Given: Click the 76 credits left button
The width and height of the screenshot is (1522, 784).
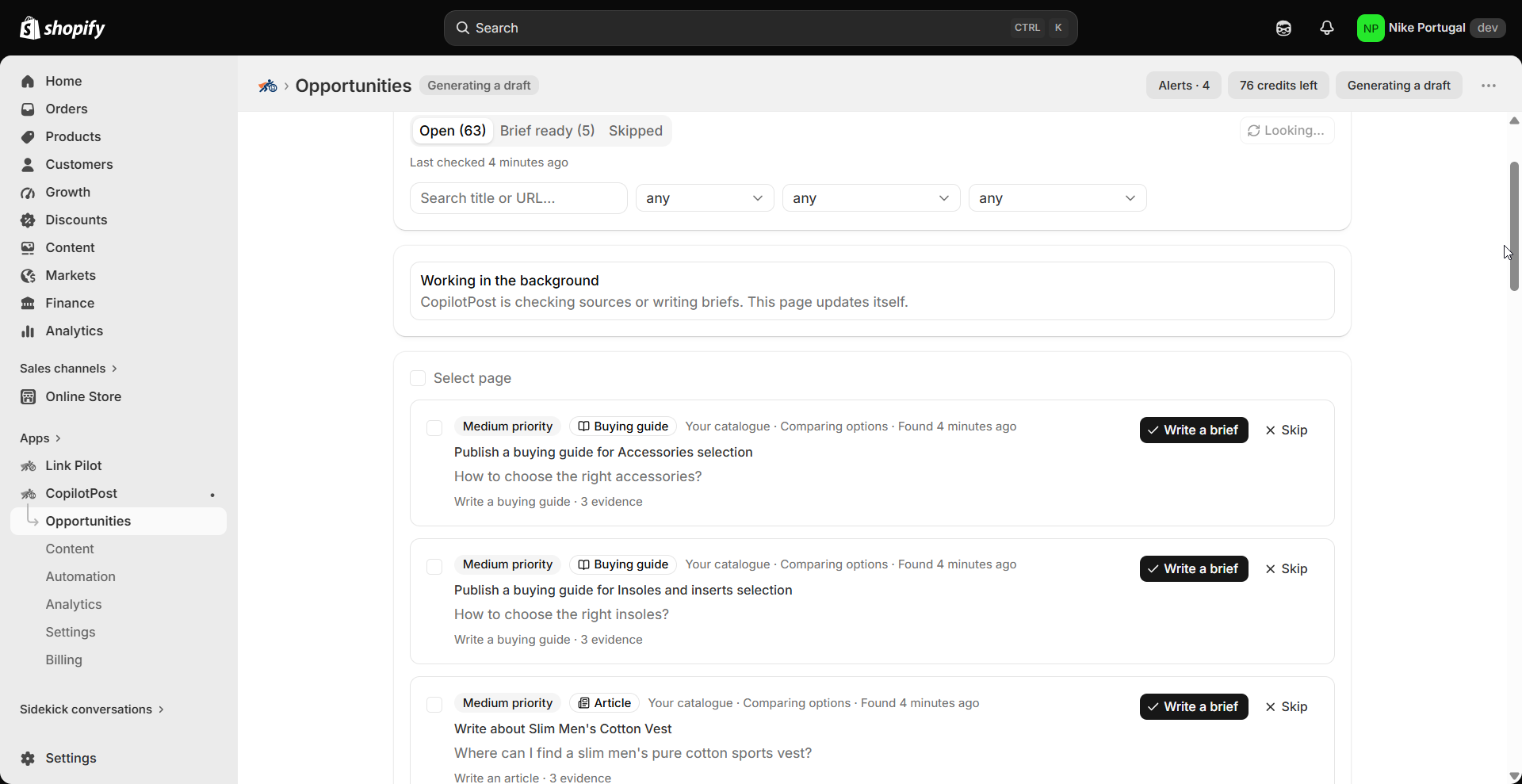Looking at the screenshot, I should [x=1279, y=86].
